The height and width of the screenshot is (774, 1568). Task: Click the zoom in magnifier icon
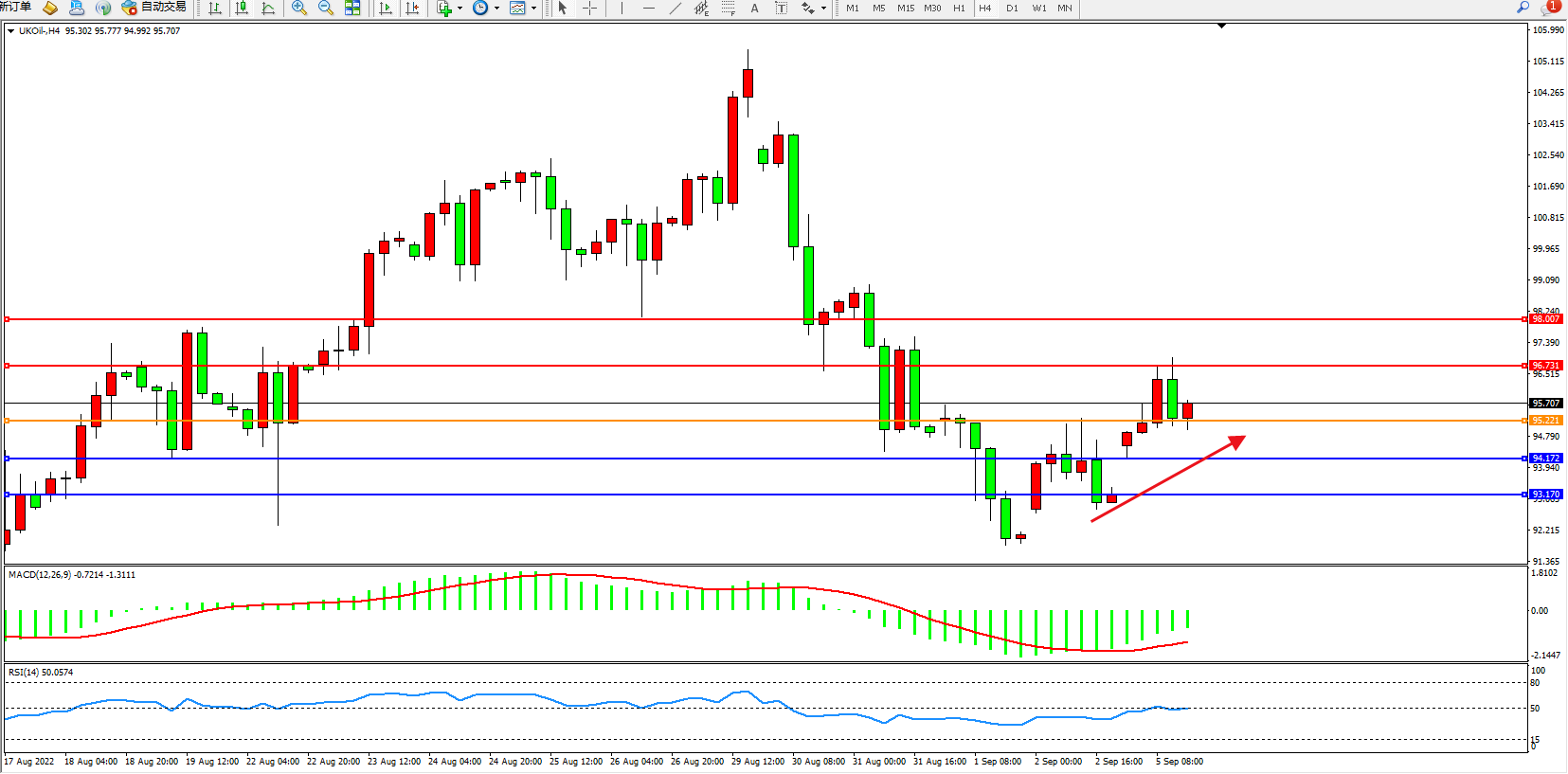299,9
